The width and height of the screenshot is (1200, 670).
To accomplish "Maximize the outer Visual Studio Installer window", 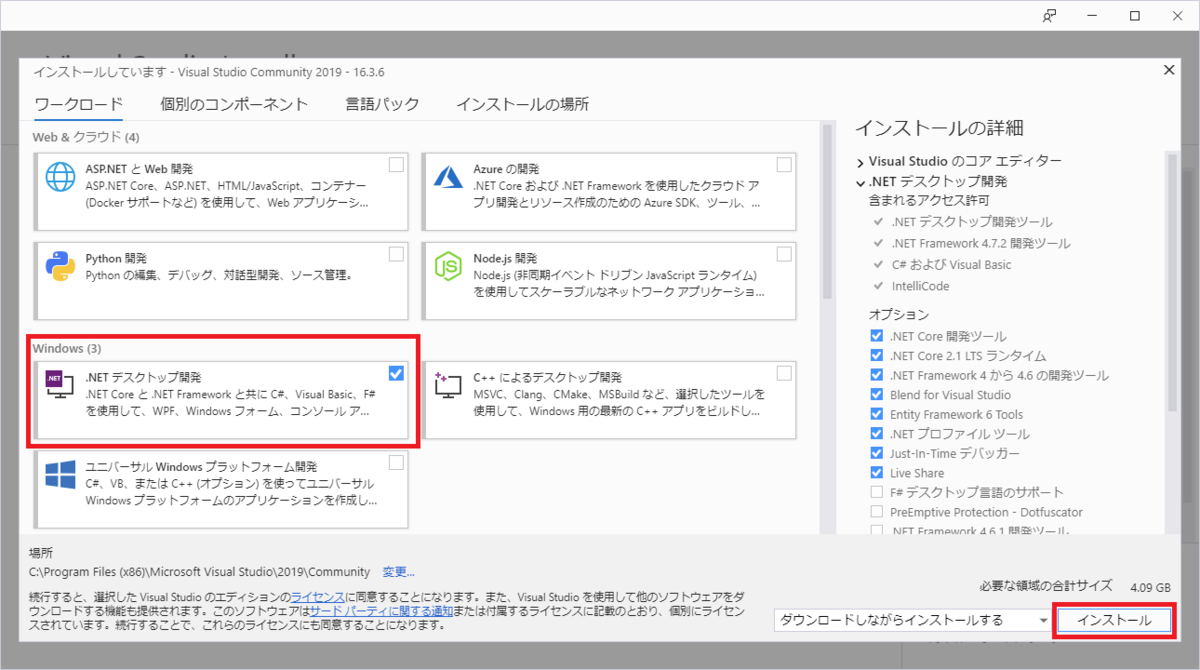I will (x=1135, y=16).
